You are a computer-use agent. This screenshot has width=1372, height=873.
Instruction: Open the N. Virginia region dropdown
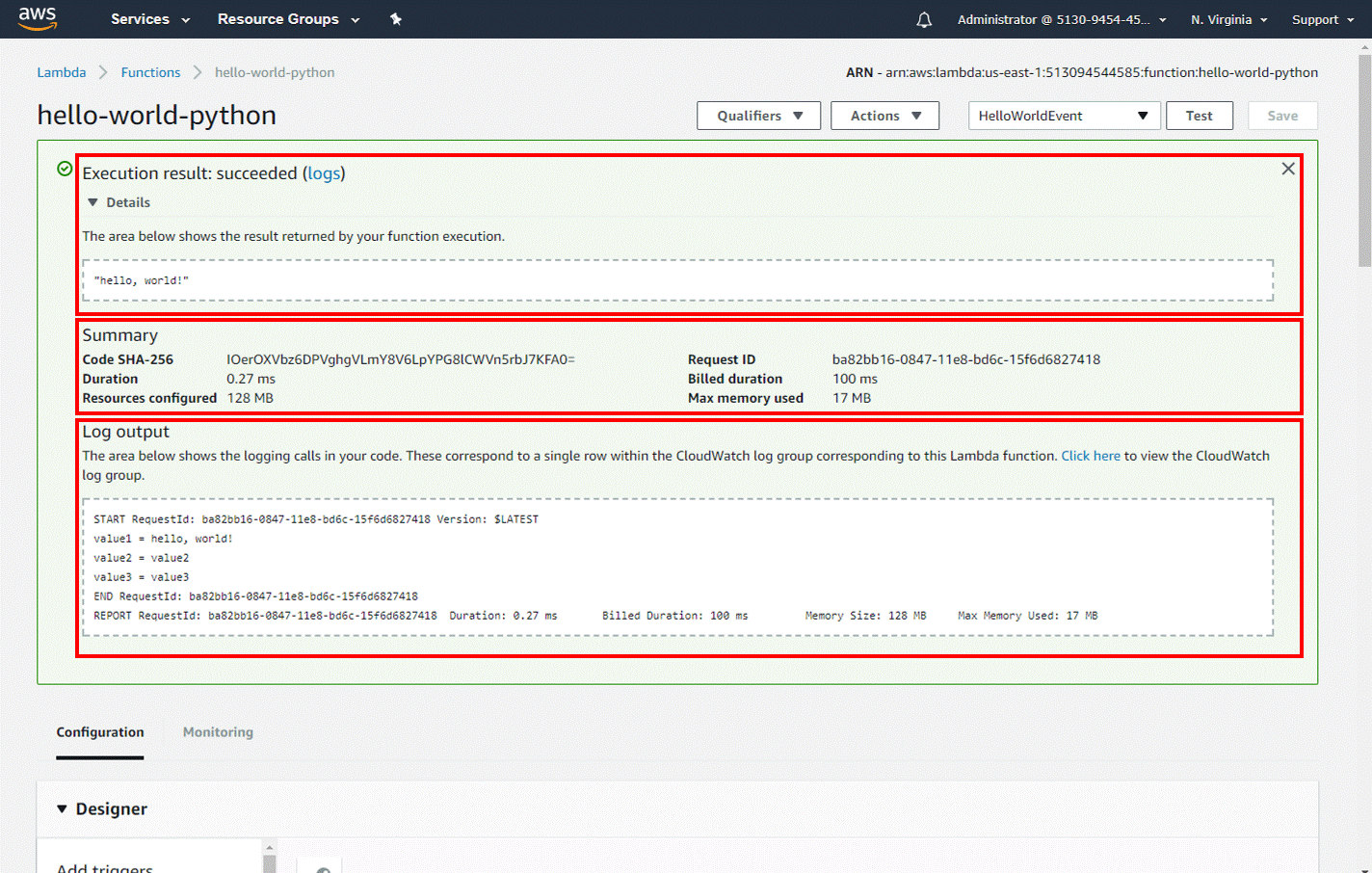(1228, 19)
